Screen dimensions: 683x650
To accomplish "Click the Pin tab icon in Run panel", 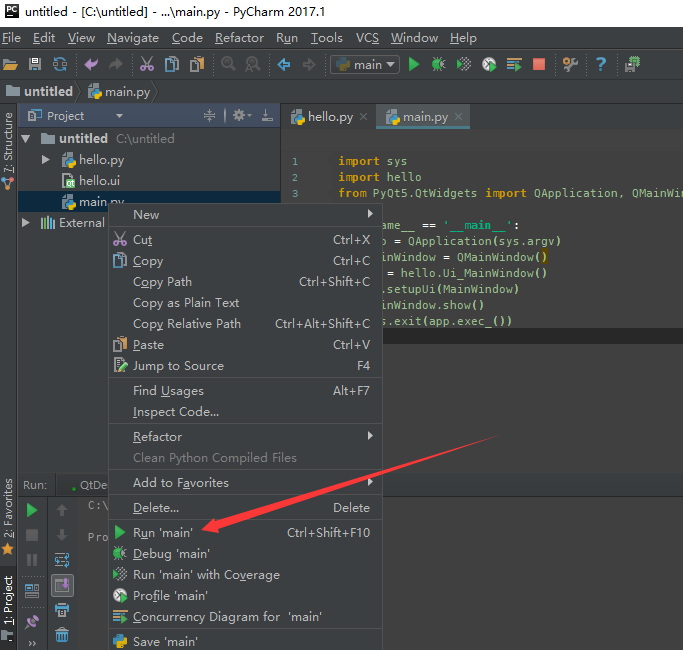I will tap(32, 622).
